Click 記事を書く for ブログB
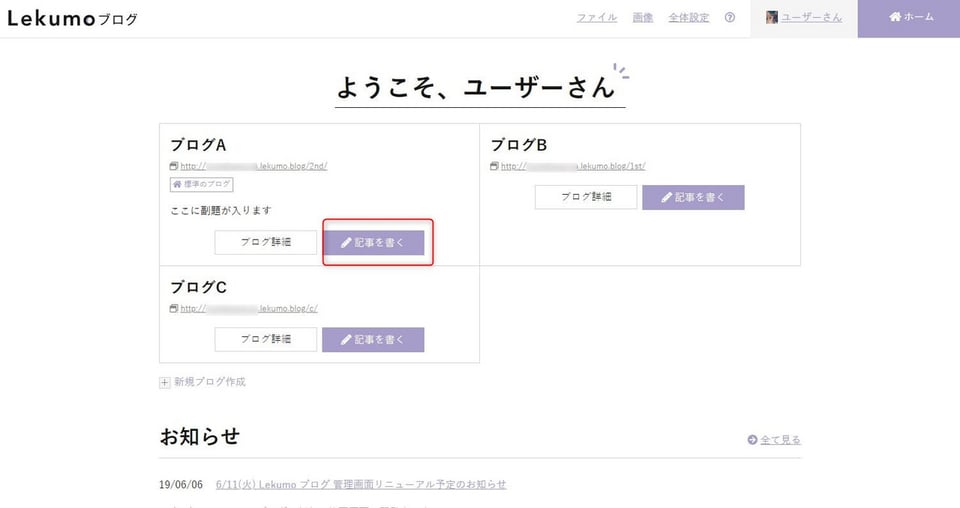 coord(693,198)
